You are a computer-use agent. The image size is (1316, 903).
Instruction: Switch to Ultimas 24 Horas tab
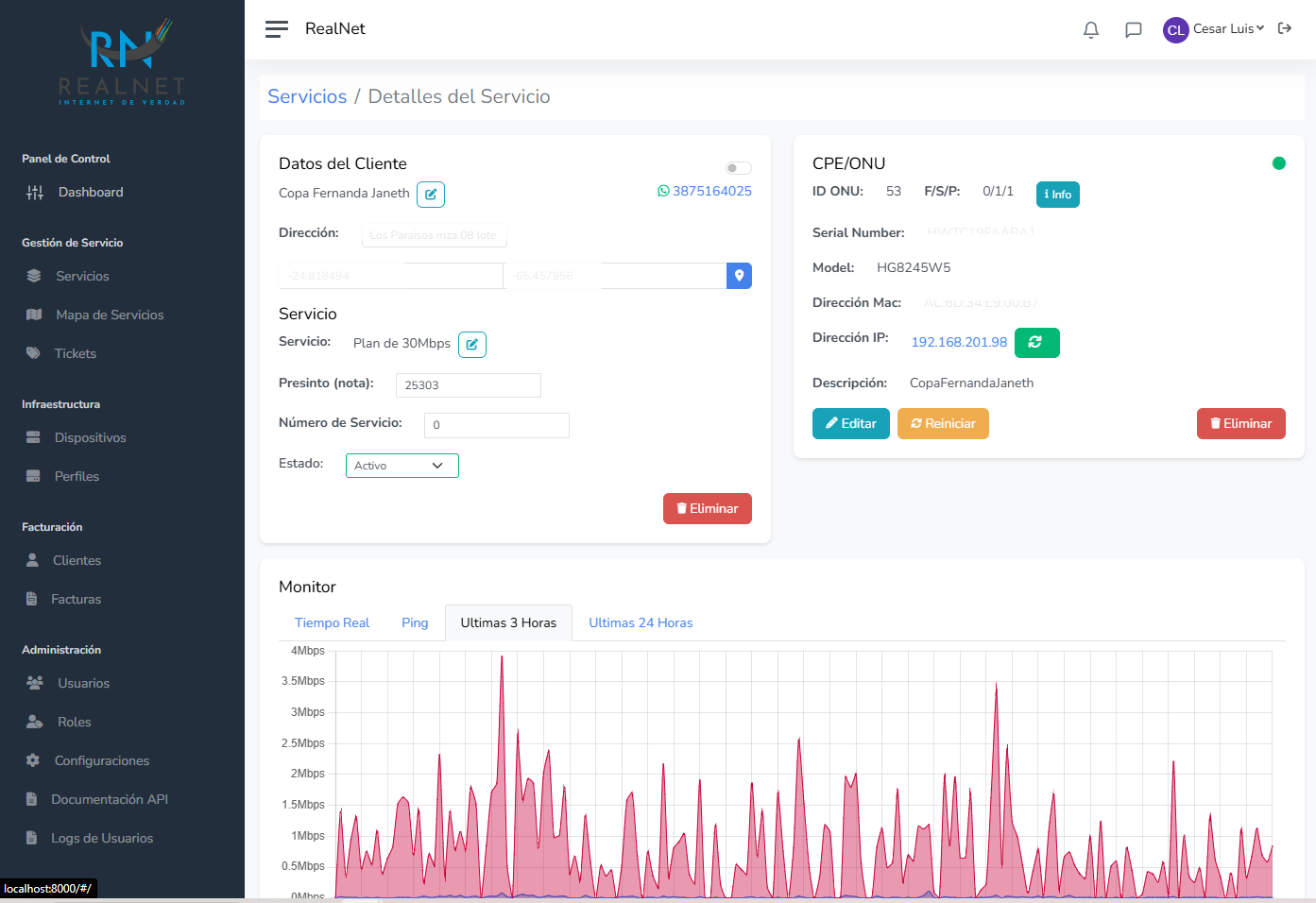point(641,622)
